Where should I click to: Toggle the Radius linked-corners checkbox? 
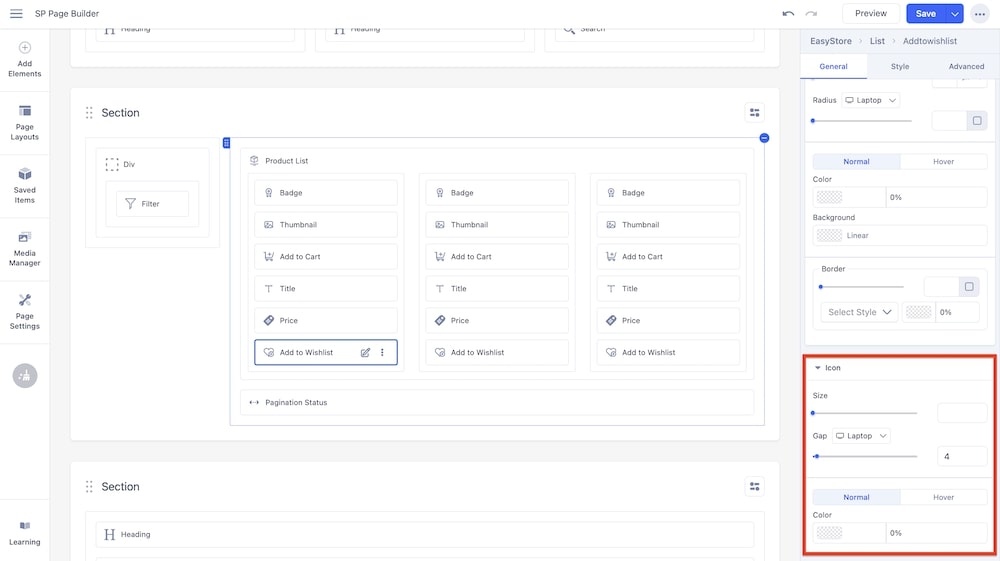[976, 121]
